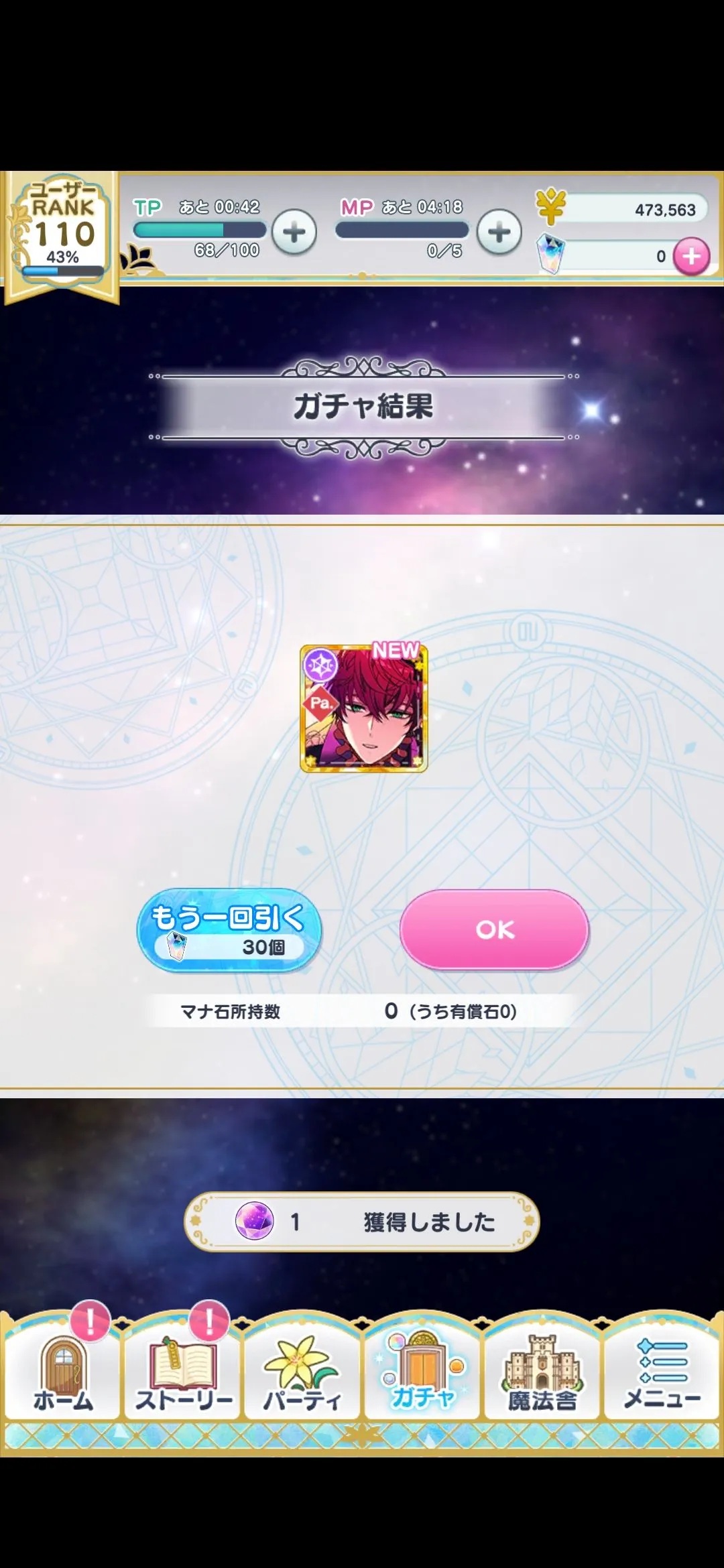Tap the MP plus button
Image resolution: width=724 pixels, height=1568 pixels.
499,233
